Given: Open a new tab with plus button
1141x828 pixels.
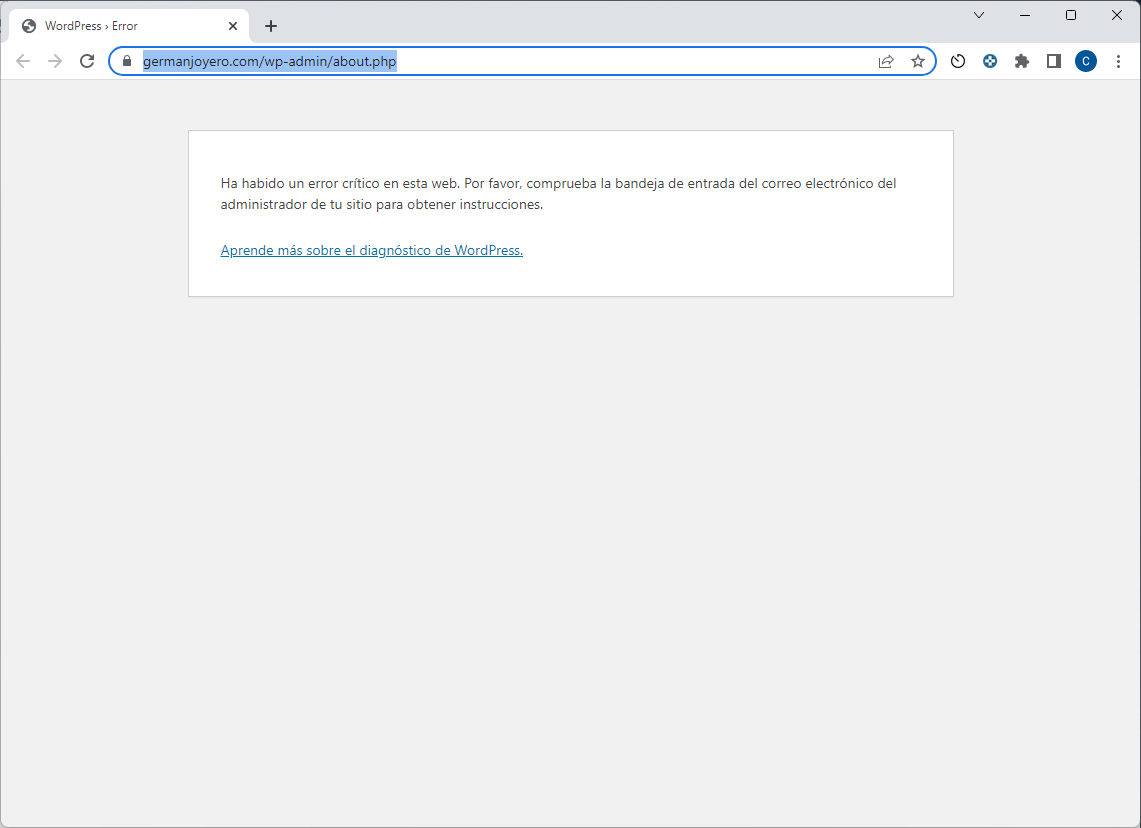Looking at the screenshot, I should point(271,26).
